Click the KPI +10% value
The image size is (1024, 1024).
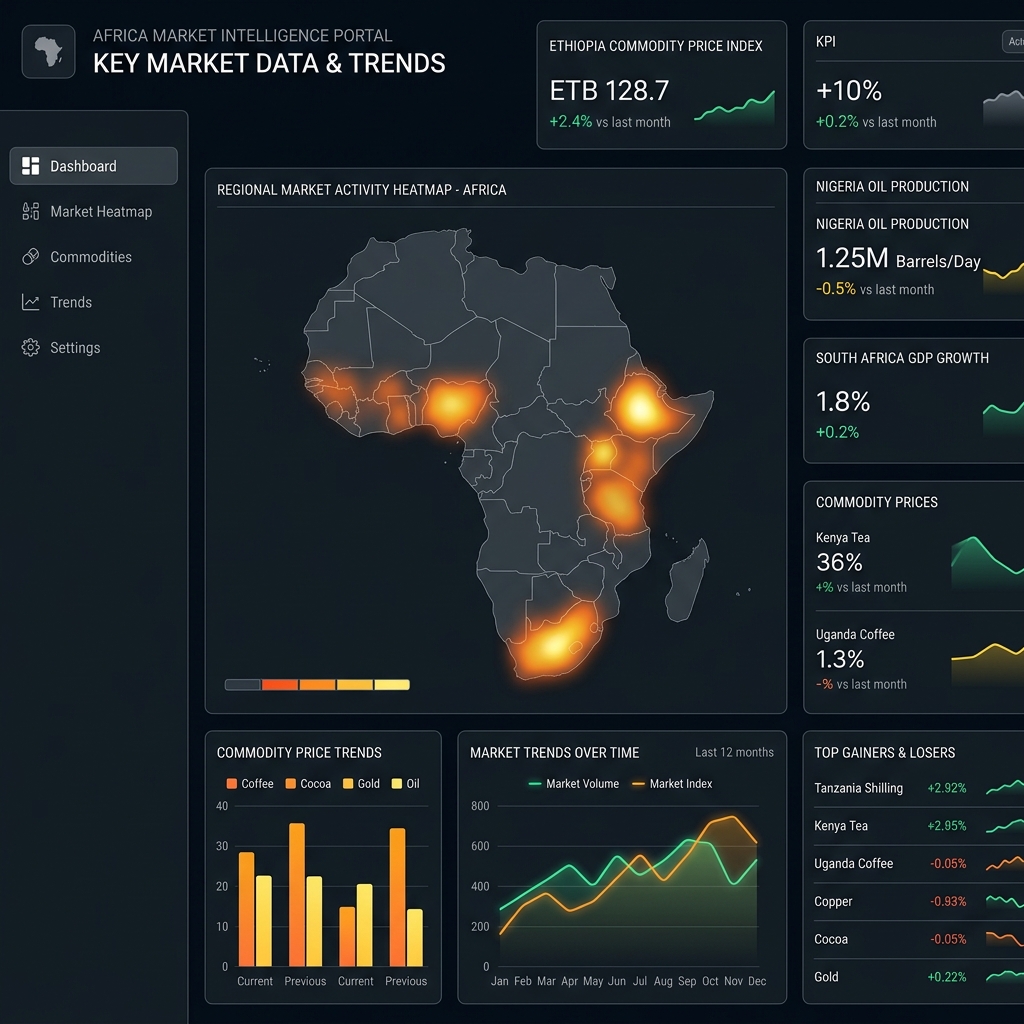pyautogui.click(x=848, y=91)
